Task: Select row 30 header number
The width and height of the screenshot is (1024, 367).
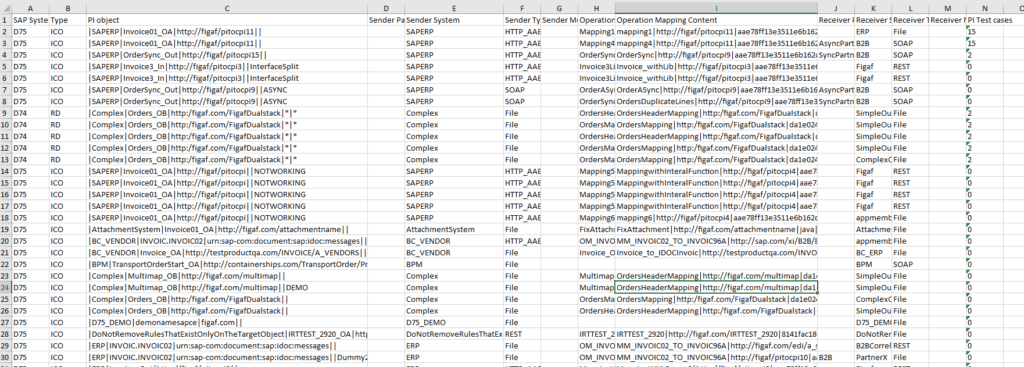Action: pyautogui.click(x=5, y=357)
